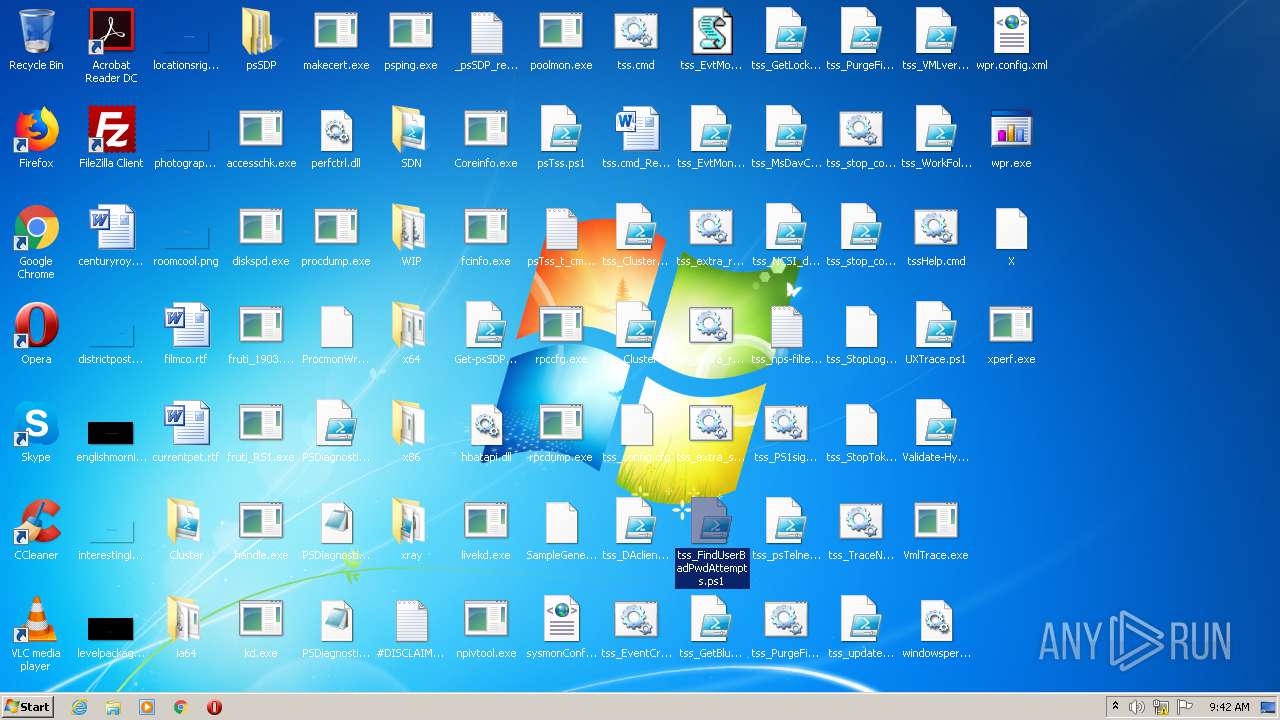Select livekd.exe file icon
This screenshot has width=1280, height=720.
(x=486, y=530)
